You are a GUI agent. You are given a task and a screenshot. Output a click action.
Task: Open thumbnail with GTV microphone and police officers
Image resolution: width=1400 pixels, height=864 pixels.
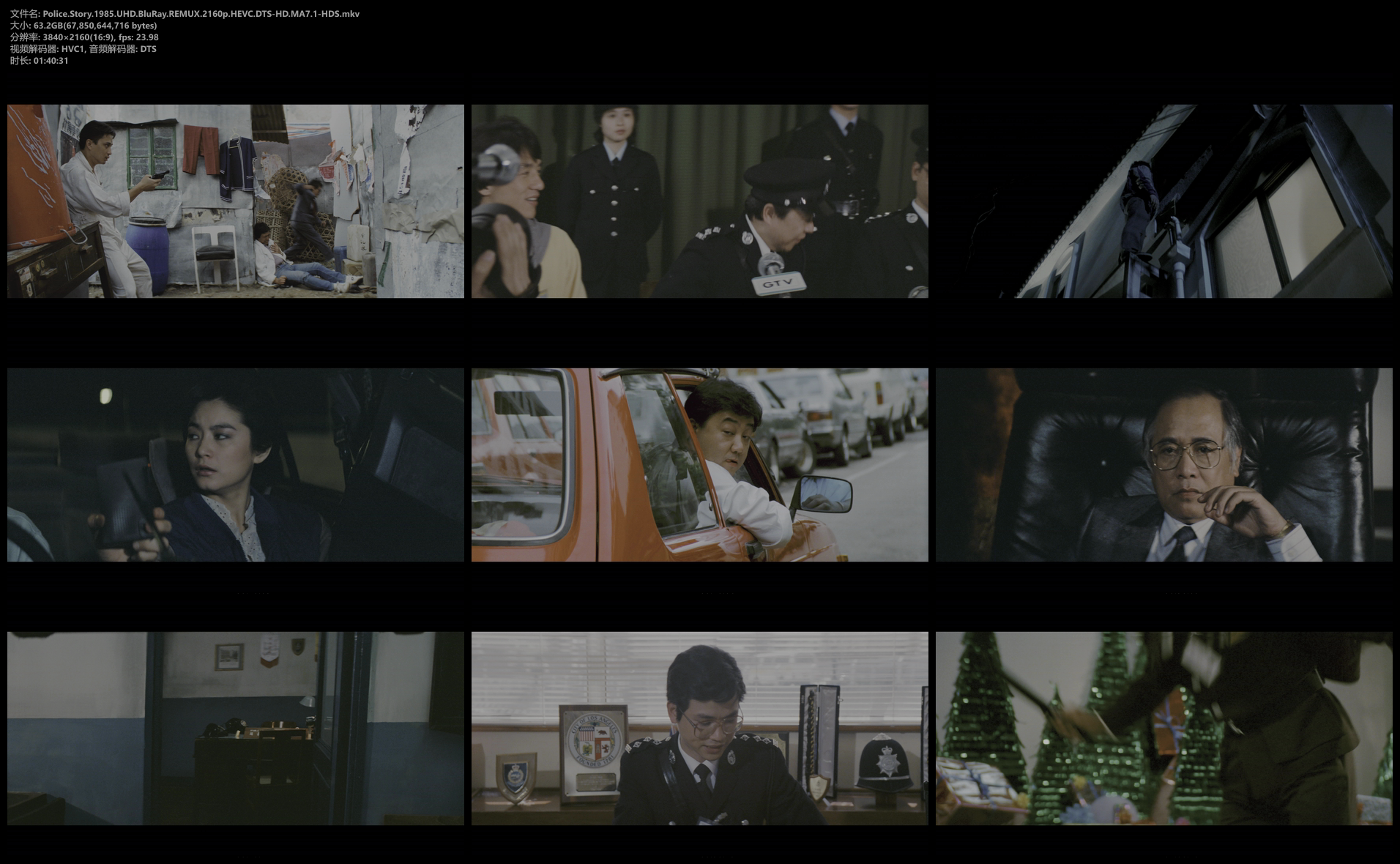[700, 201]
